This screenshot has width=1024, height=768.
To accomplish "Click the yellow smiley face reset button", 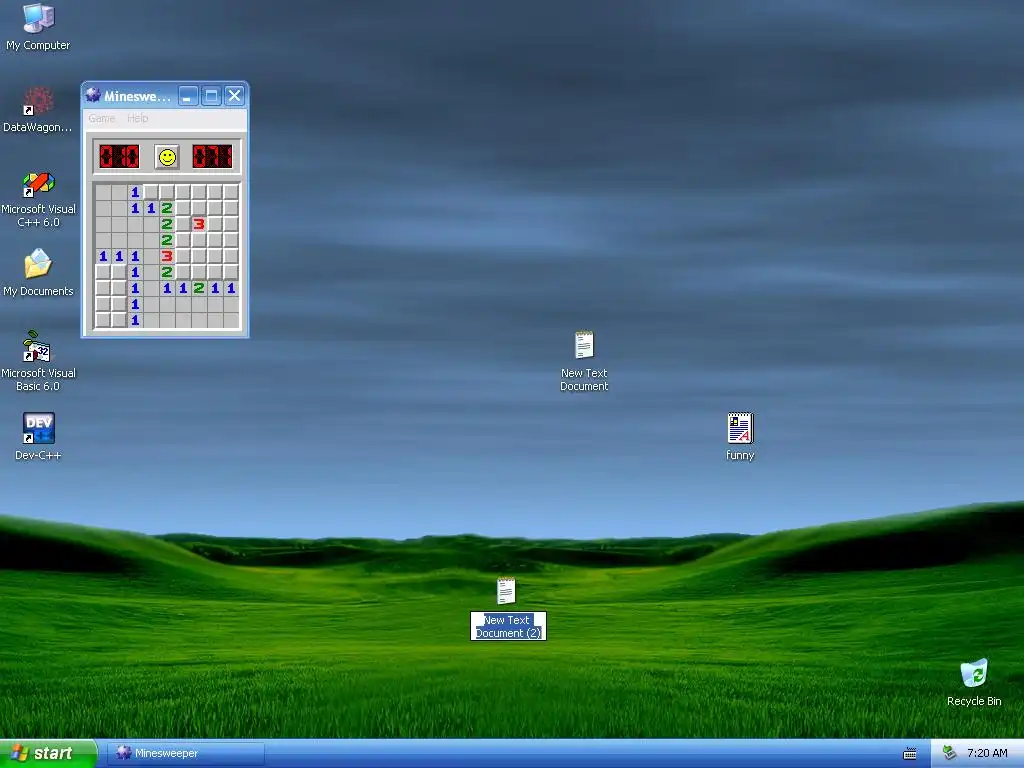I will [167, 157].
